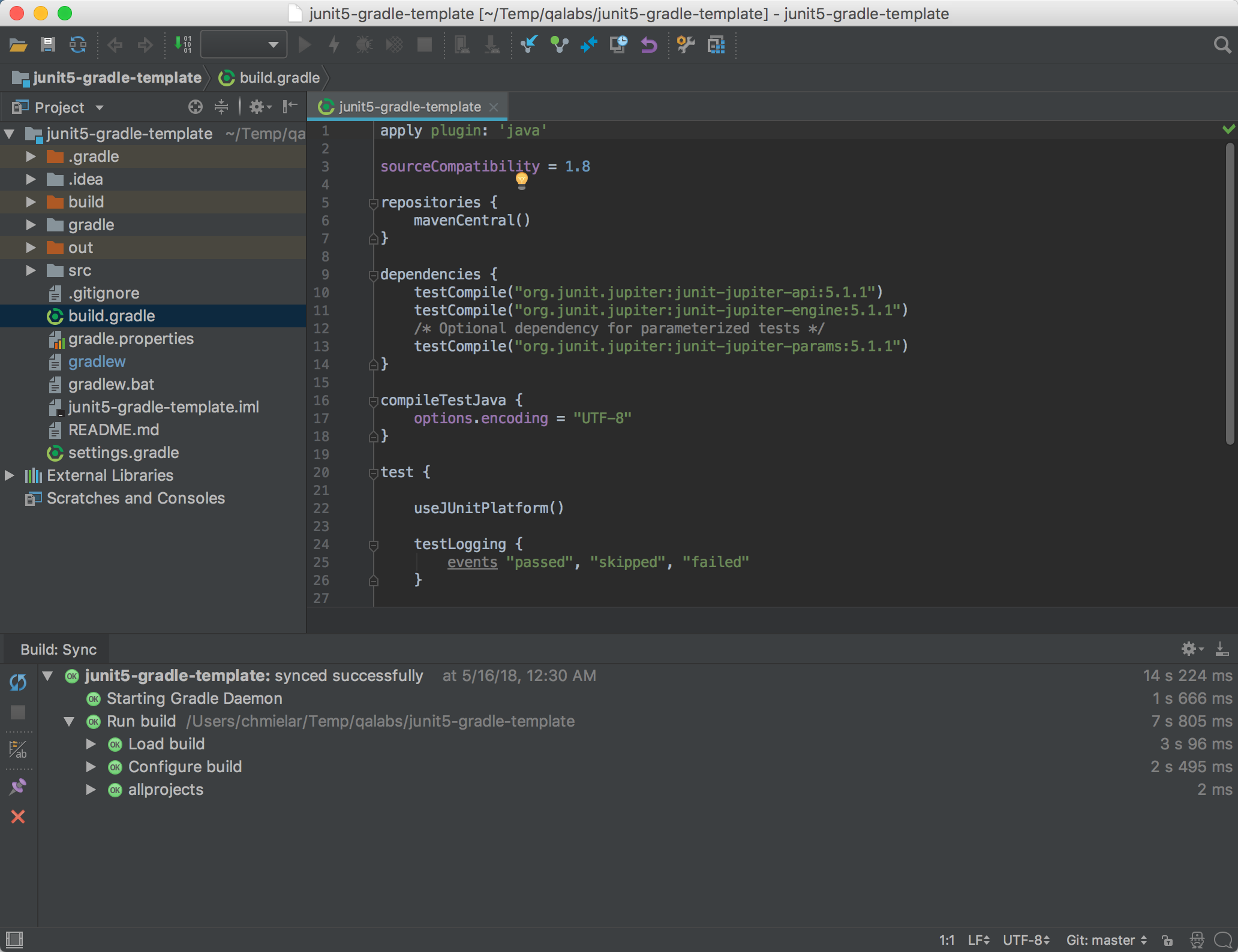The height and width of the screenshot is (952, 1238).
Task: Click the Open folder toolbar icon
Action: (18, 45)
